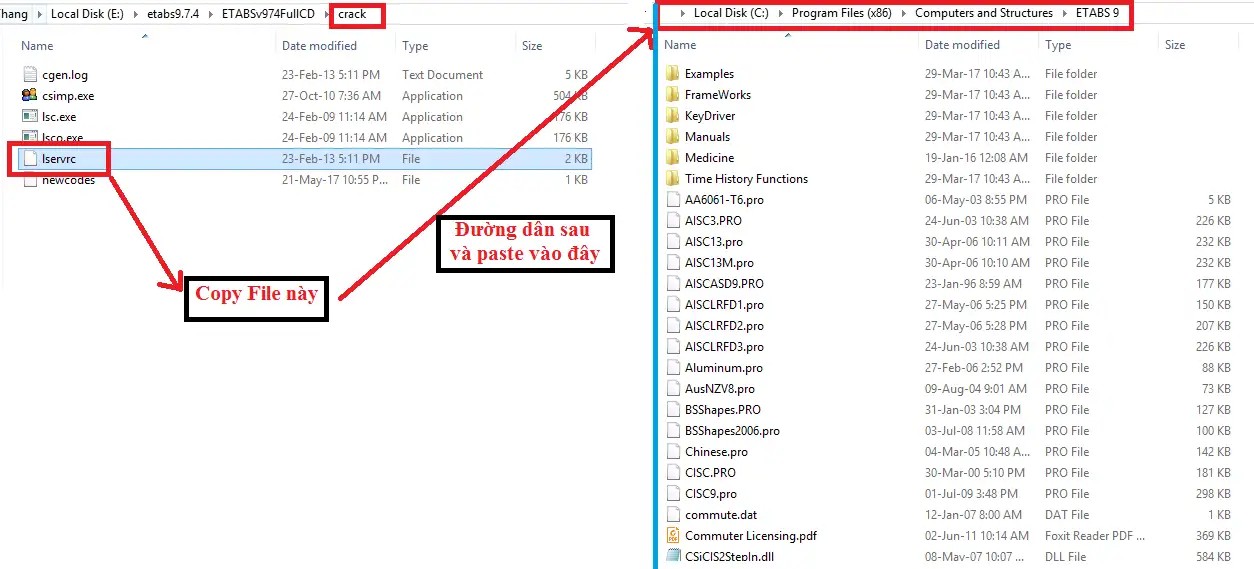Screen dimensions: 1254x569
Task: Select the lservrc file icon
Action: pos(29,159)
